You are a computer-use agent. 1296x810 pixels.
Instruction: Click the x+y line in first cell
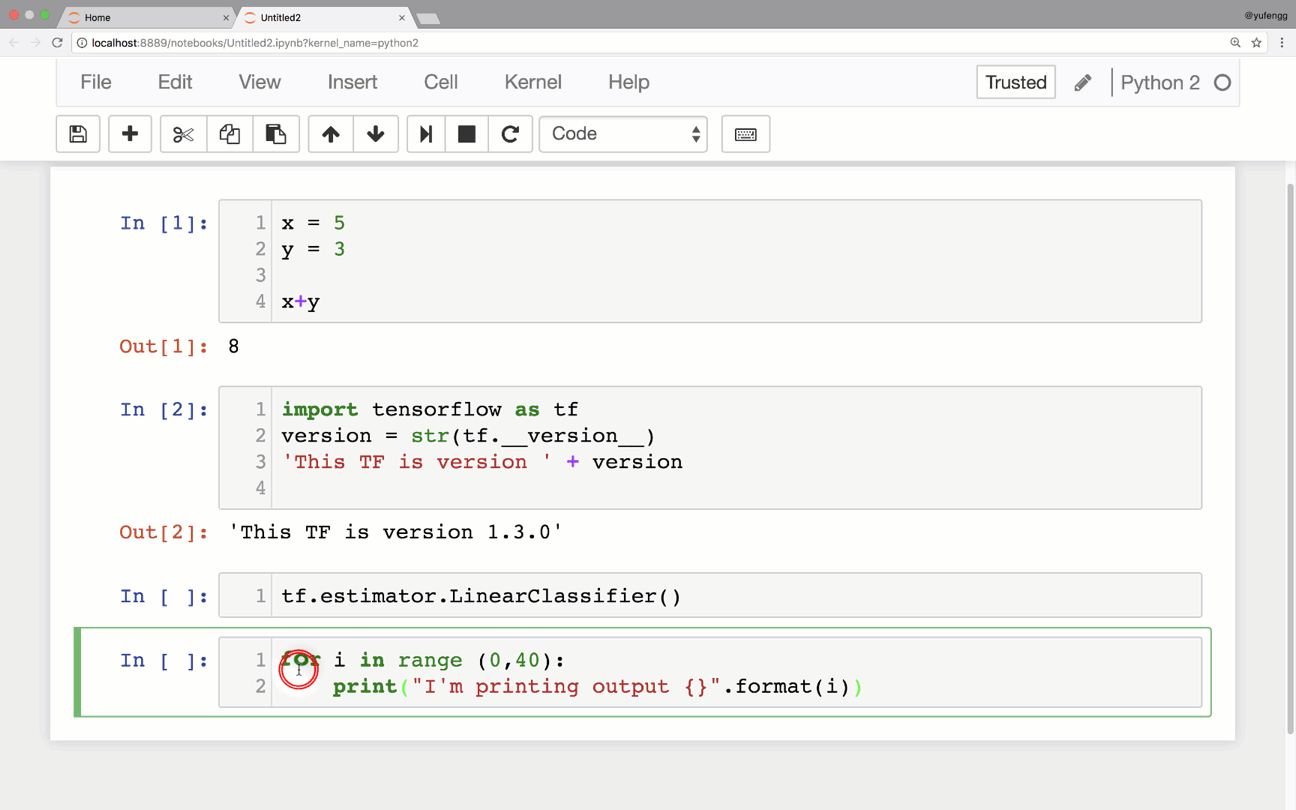pos(301,302)
